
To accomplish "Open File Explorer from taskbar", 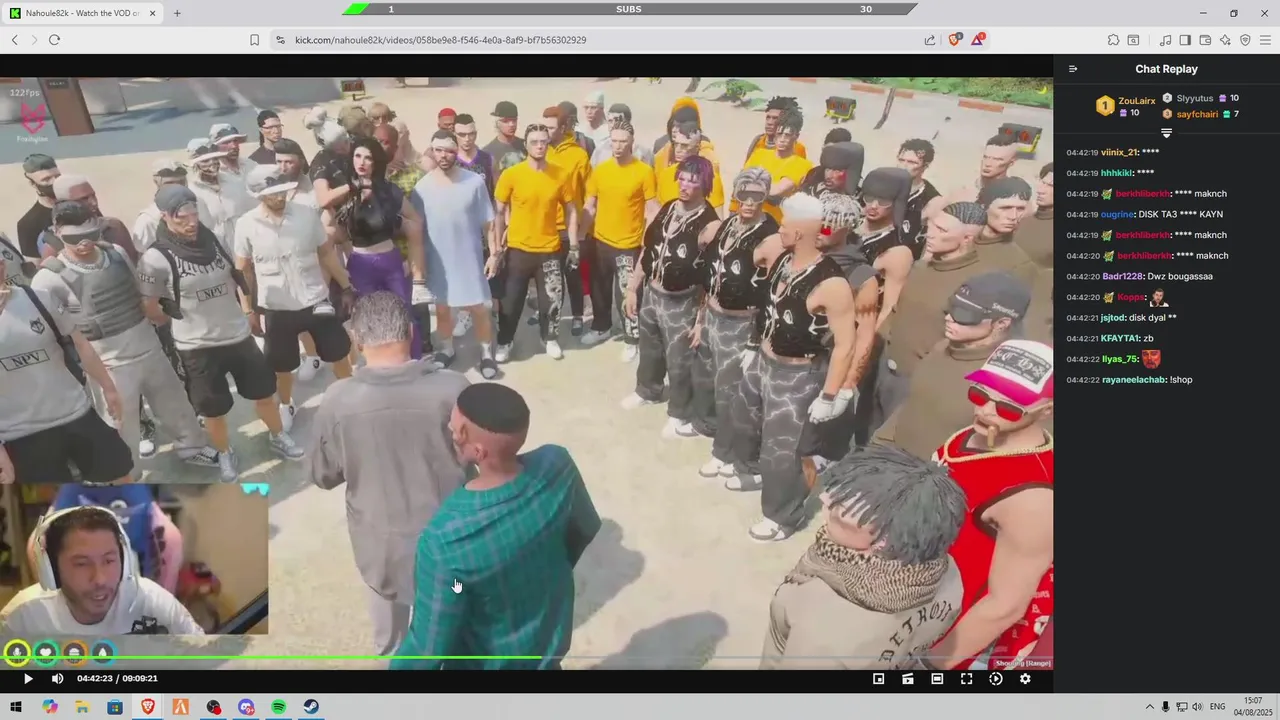I will (82, 707).
